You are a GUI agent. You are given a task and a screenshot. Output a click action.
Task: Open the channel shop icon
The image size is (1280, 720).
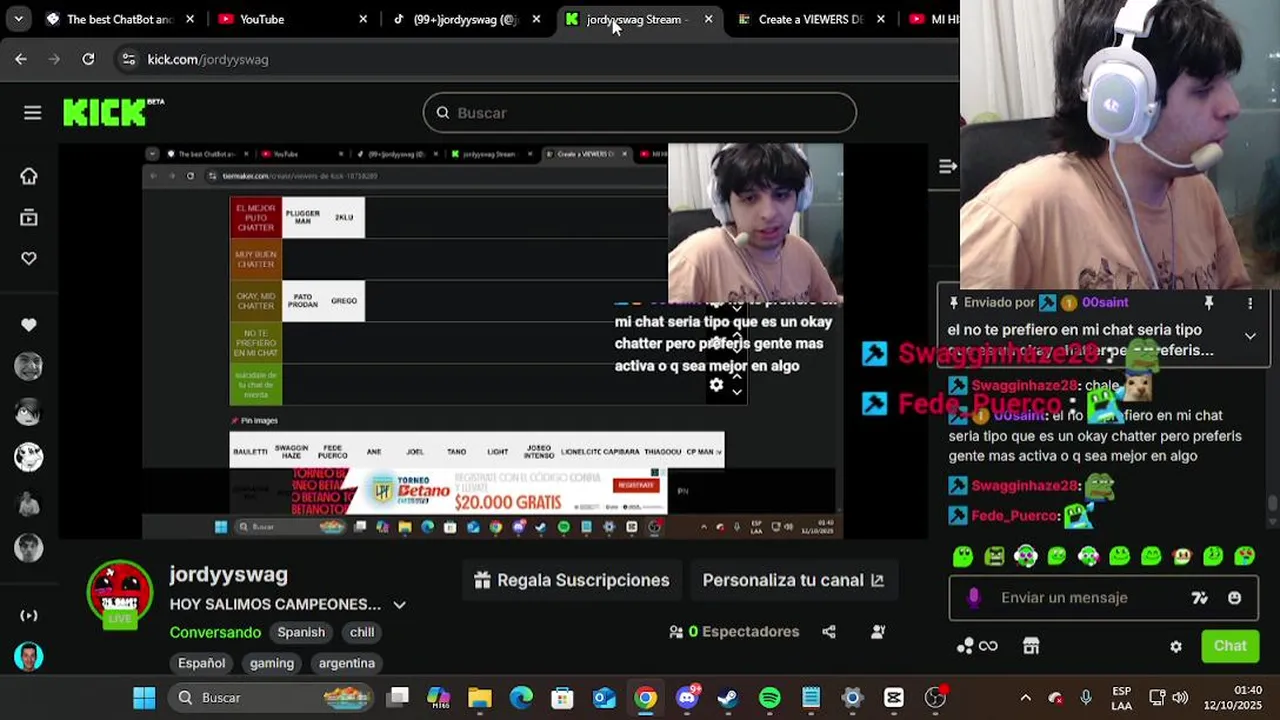click(x=1031, y=646)
